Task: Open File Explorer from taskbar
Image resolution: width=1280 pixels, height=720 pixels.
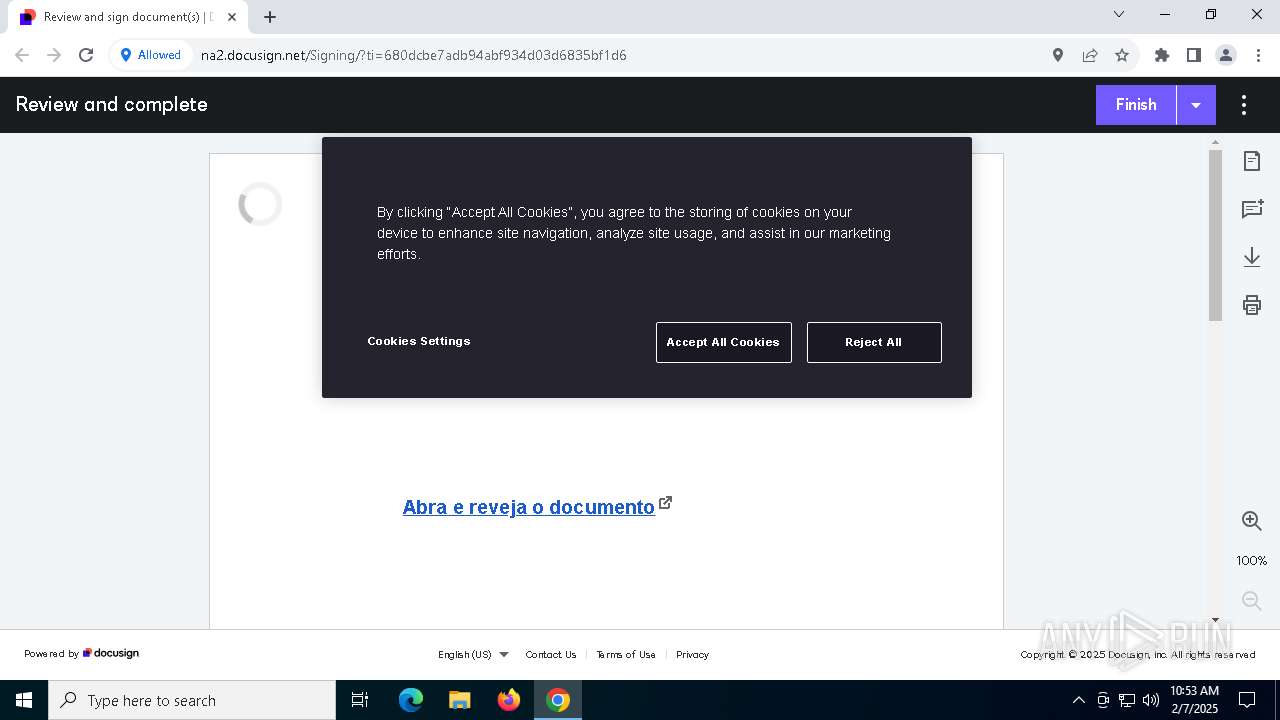Action: [460, 700]
